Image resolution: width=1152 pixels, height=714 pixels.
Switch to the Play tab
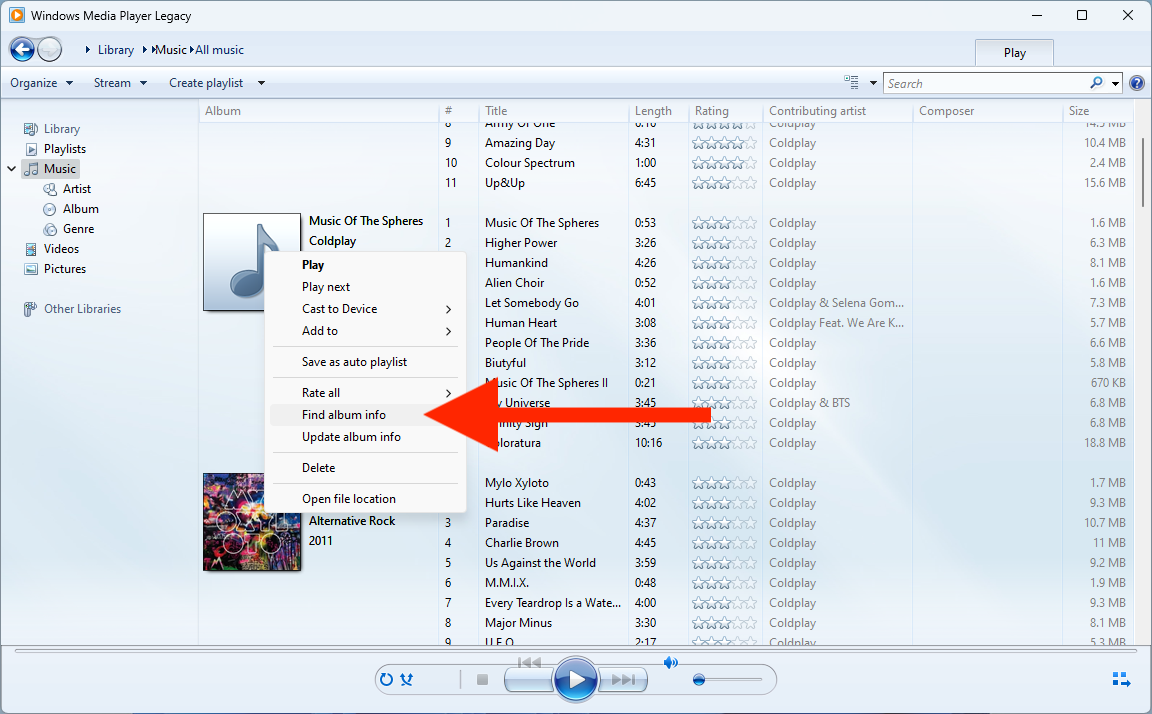pyautogui.click(x=1014, y=51)
